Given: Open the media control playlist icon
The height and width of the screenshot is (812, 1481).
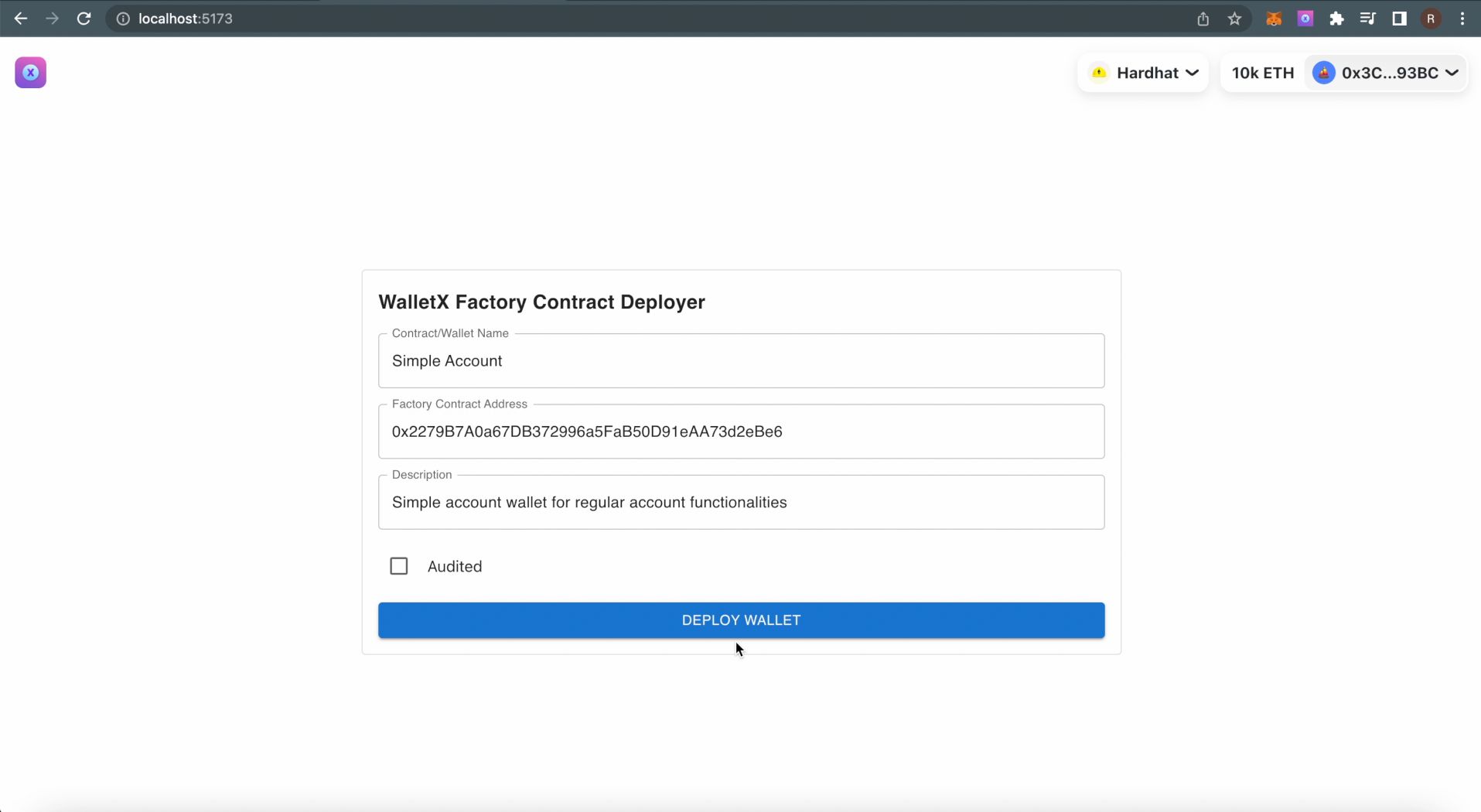Looking at the screenshot, I should click(x=1367, y=19).
